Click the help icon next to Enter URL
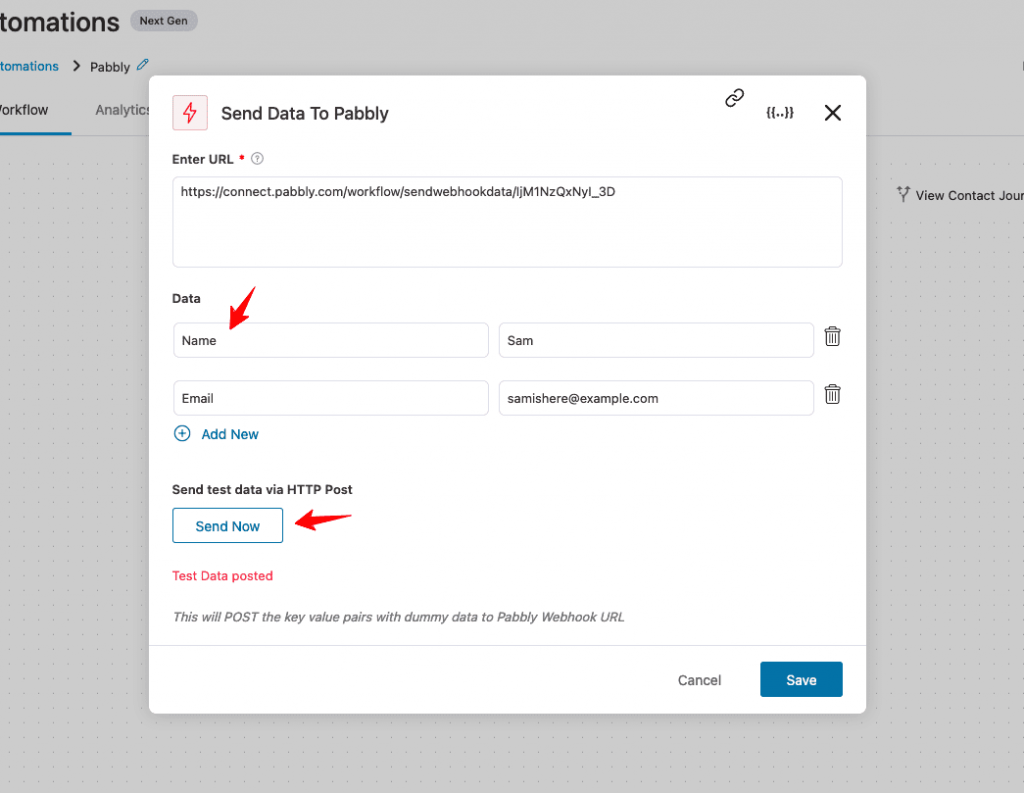 (x=257, y=159)
